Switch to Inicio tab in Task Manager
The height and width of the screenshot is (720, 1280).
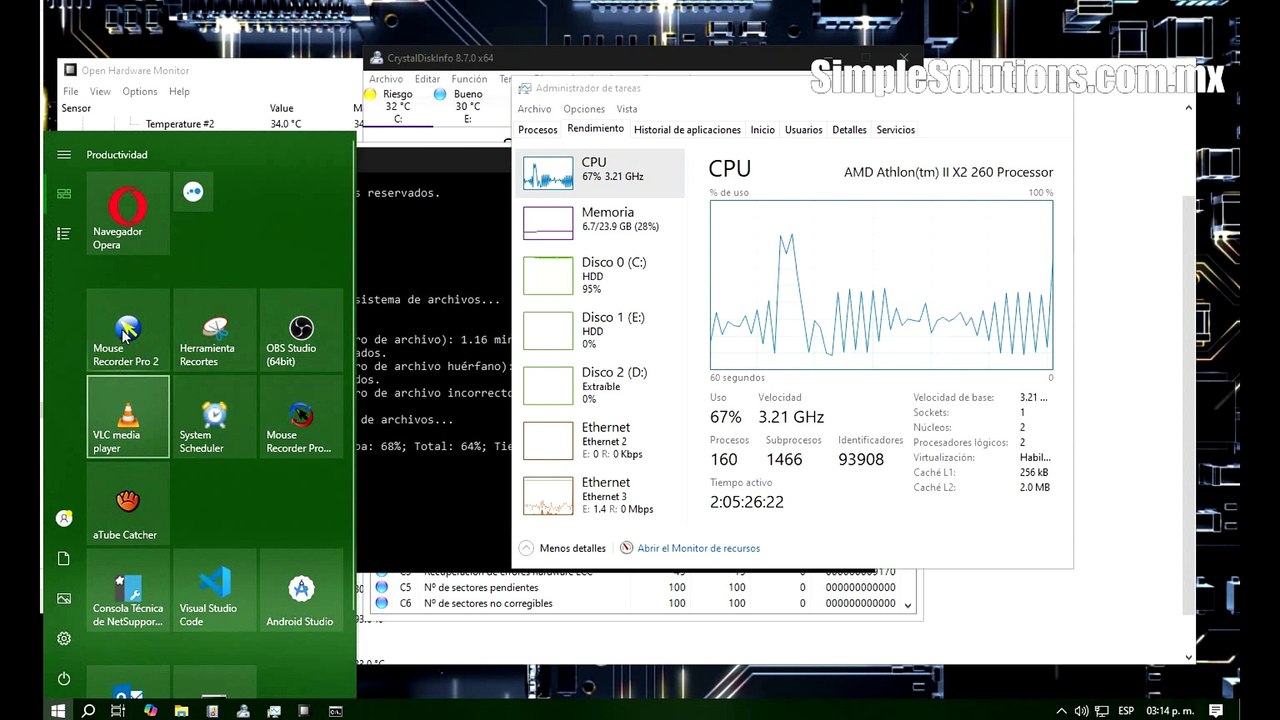pos(763,130)
